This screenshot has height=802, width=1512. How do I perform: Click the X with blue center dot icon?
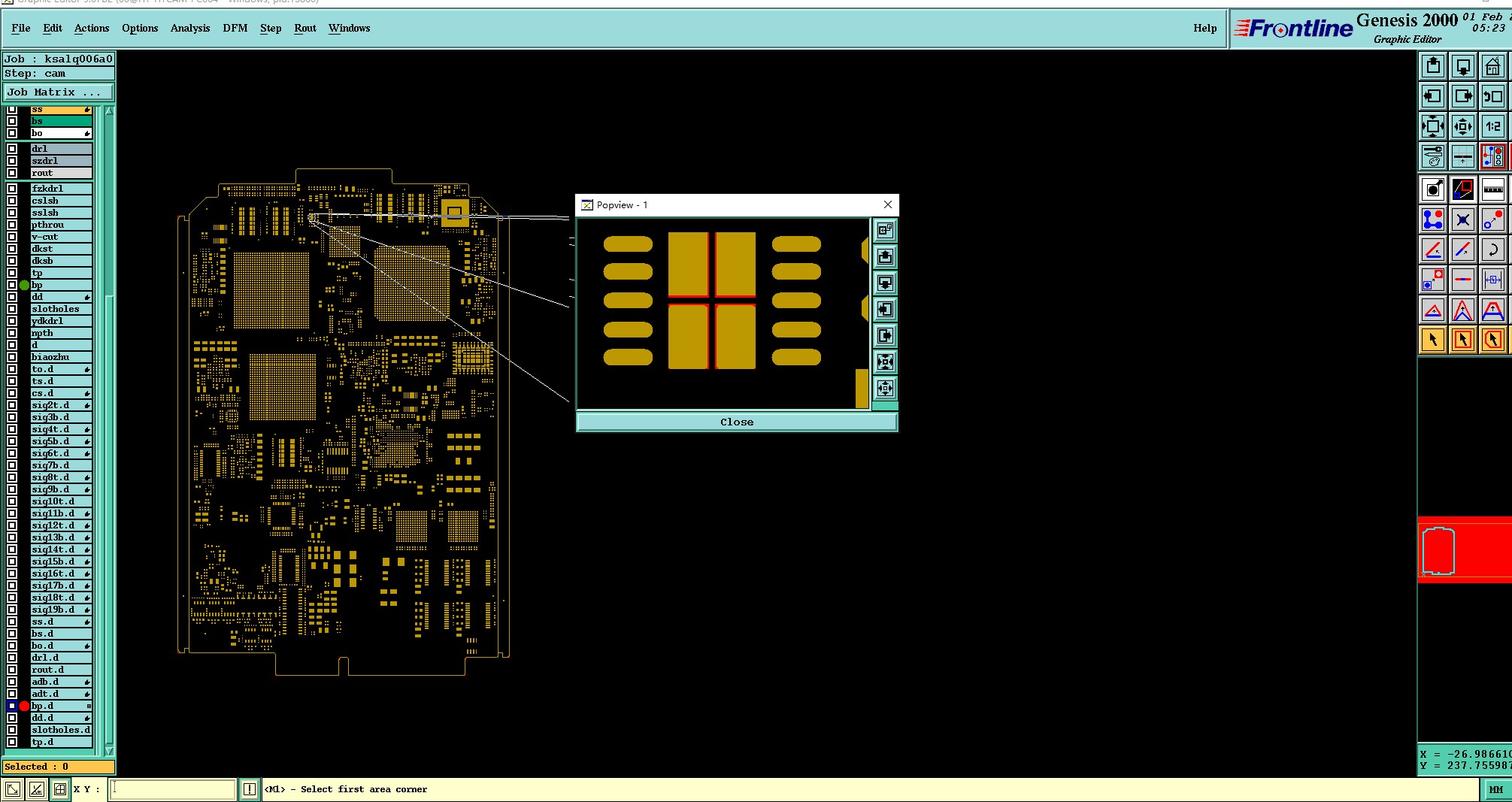(x=1463, y=219)
